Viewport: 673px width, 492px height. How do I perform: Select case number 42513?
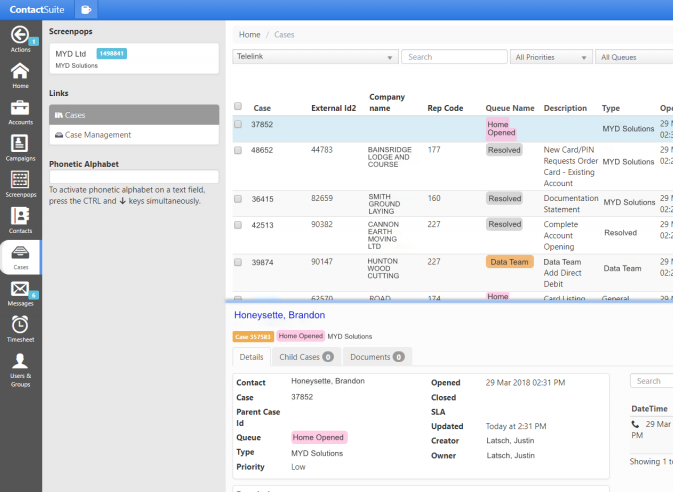(x=262, y=225)
